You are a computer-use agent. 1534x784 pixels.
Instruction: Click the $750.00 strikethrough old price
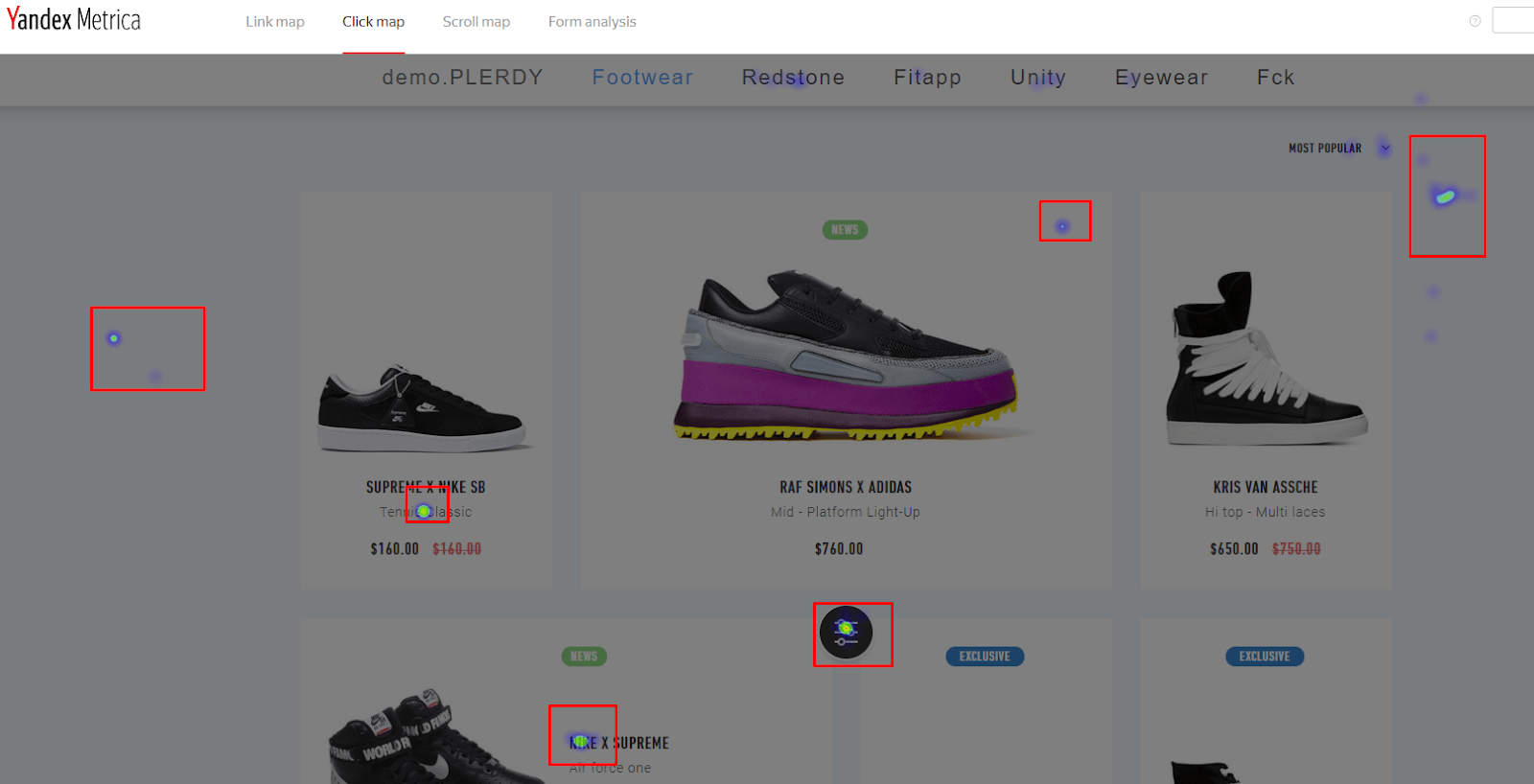1296,549
